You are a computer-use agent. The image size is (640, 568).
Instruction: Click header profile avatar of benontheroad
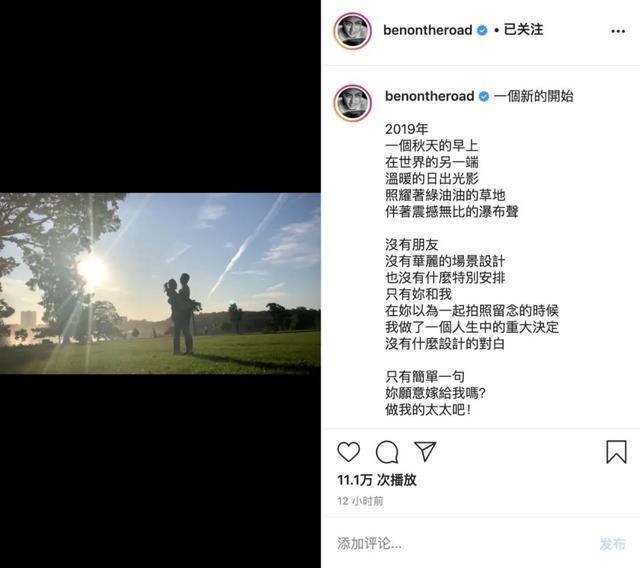353,31
